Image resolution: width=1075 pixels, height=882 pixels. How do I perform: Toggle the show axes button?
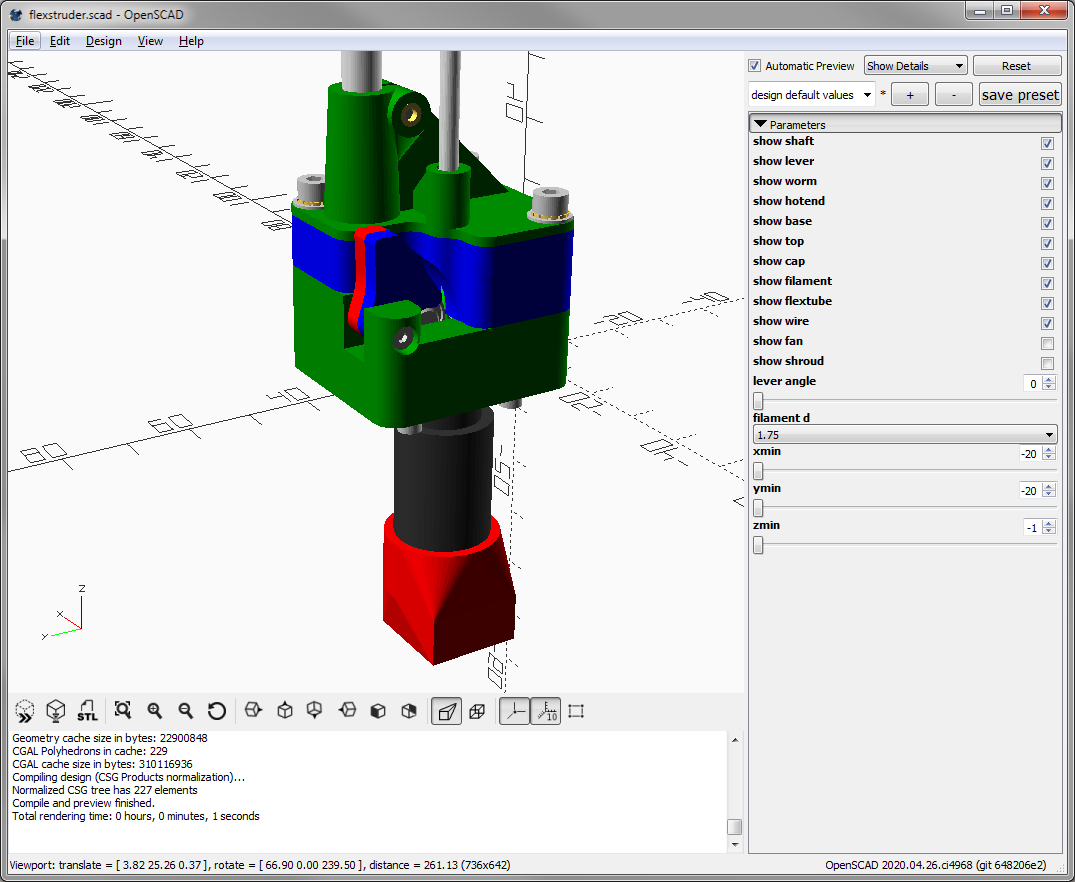pos(514,711)
